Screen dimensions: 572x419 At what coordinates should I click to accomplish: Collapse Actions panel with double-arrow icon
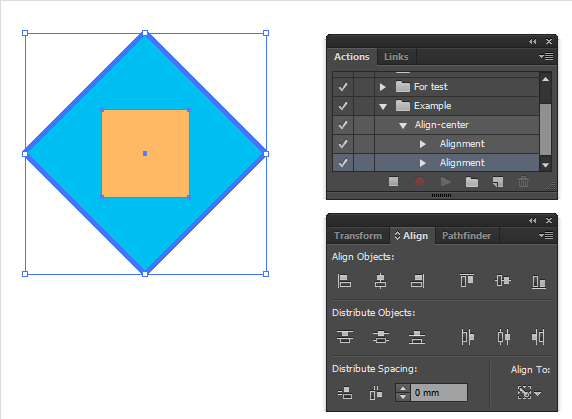tap(533, 42)
